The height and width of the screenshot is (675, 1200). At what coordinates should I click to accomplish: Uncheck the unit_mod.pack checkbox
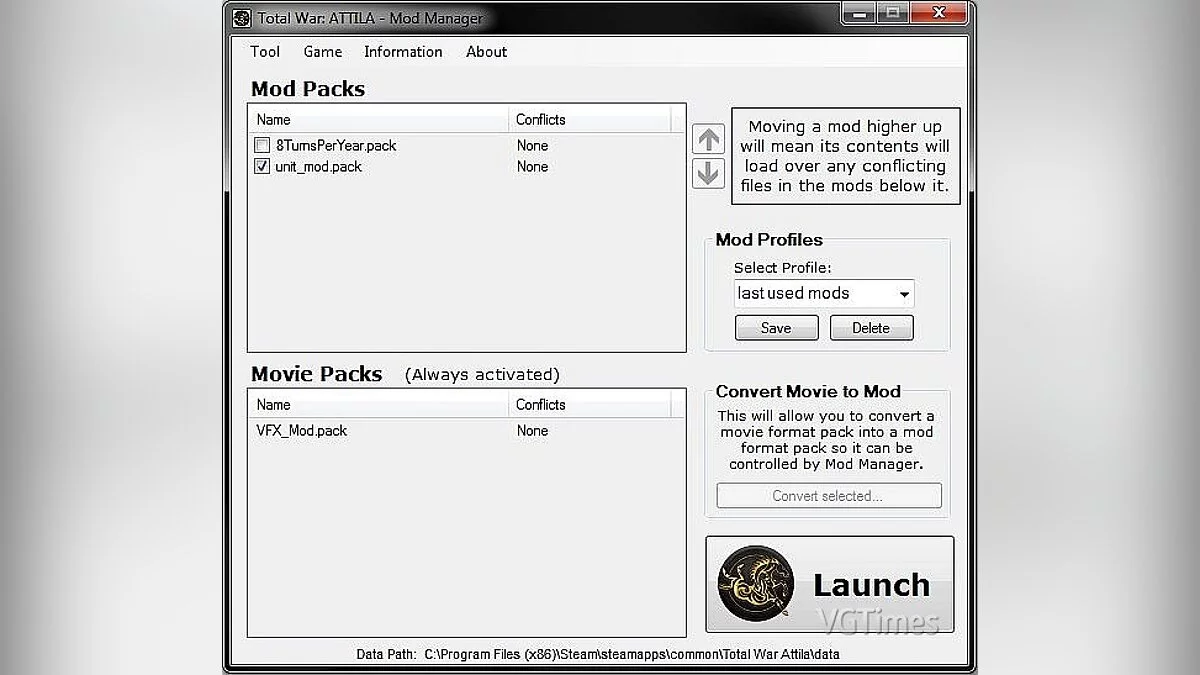click(x=262, y=167)
